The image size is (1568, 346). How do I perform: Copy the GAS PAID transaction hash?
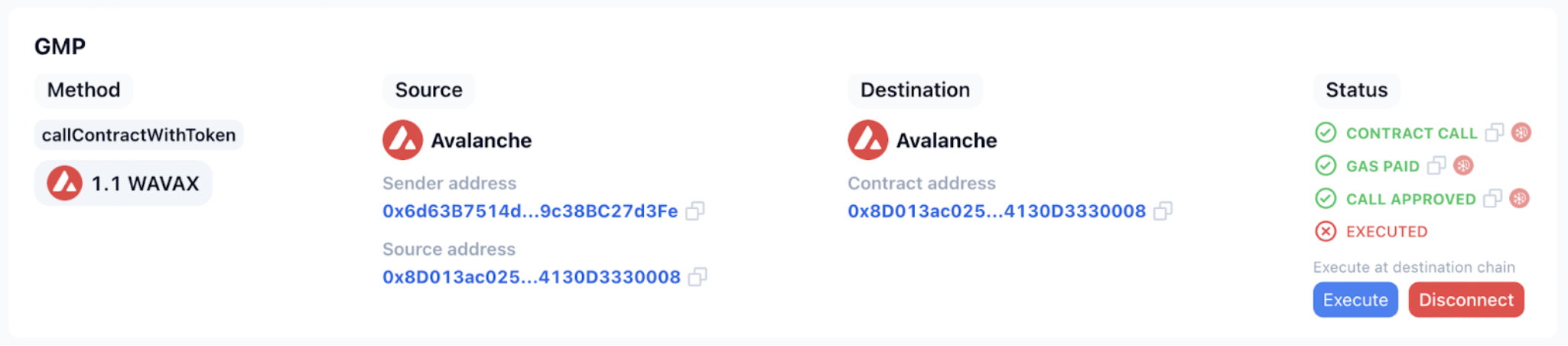click(x=1436, y=166)
